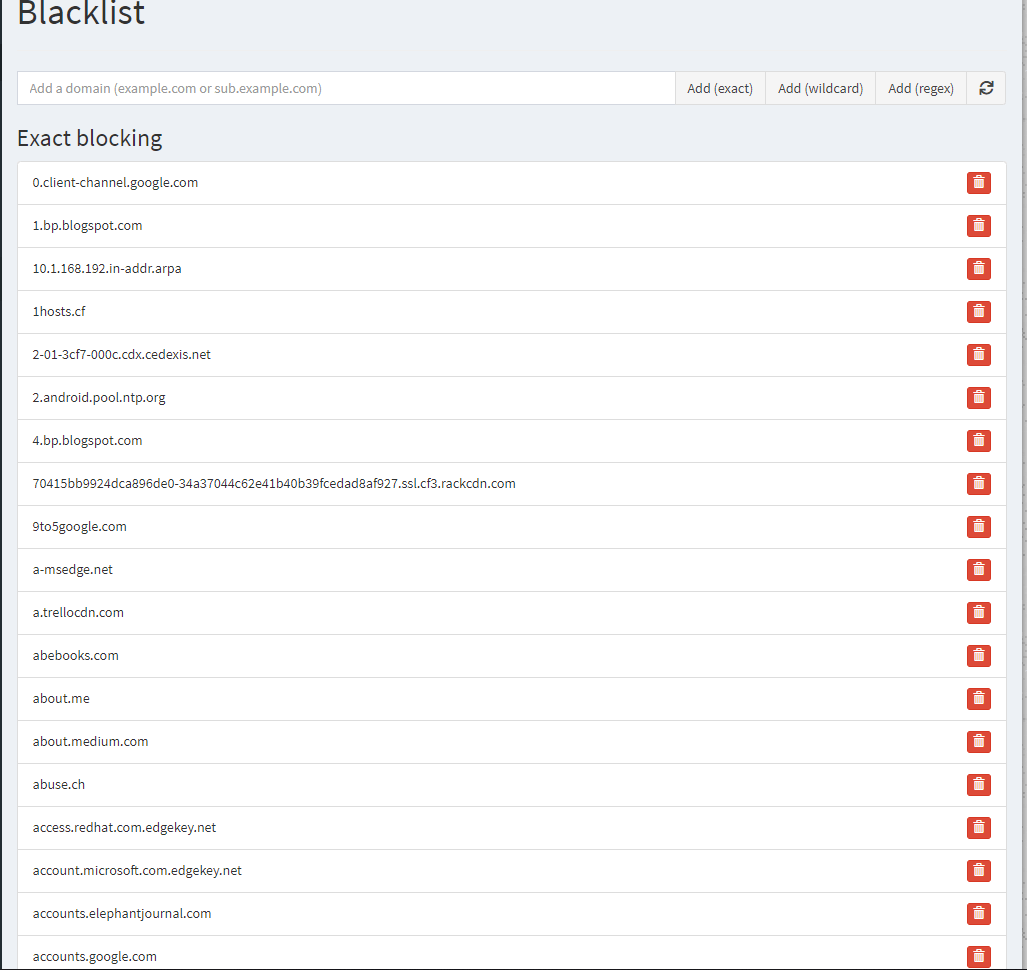This screenshot has width=1027, height=970.
Task: Click trash icon for 1hosts.cf
Action: (x=978, y=312)
